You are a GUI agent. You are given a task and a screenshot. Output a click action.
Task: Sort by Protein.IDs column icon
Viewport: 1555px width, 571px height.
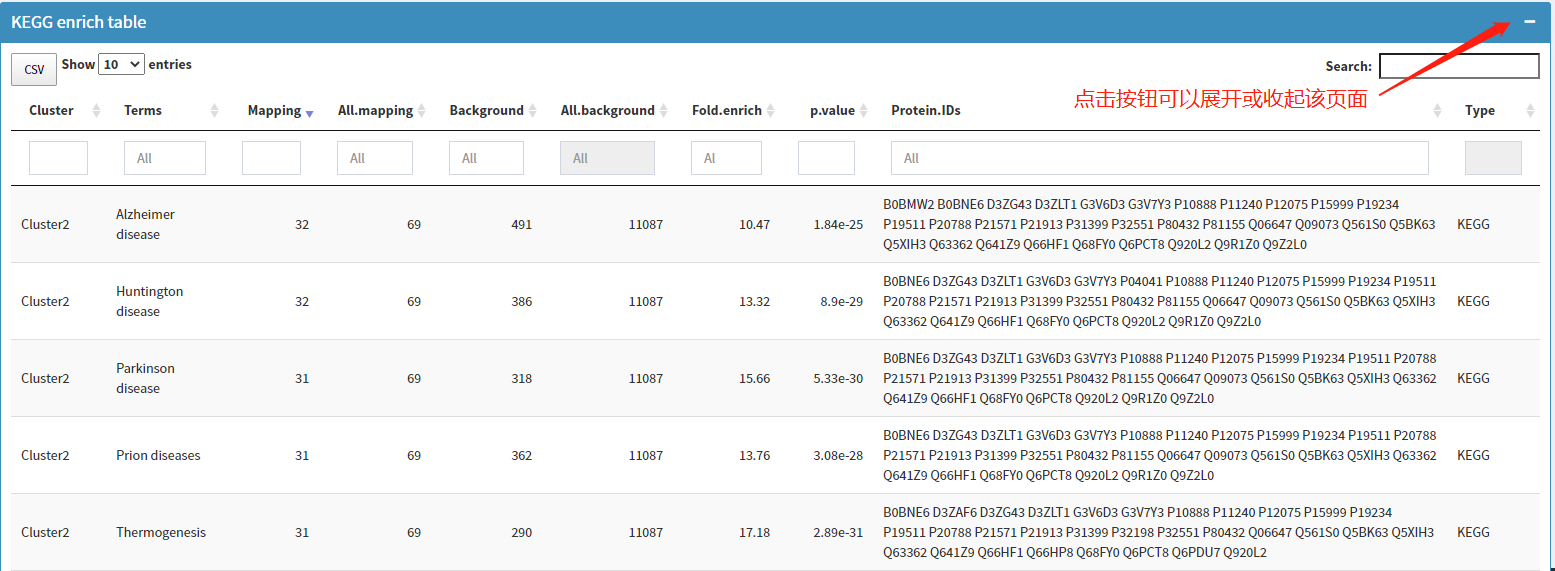click(1437, 111)
